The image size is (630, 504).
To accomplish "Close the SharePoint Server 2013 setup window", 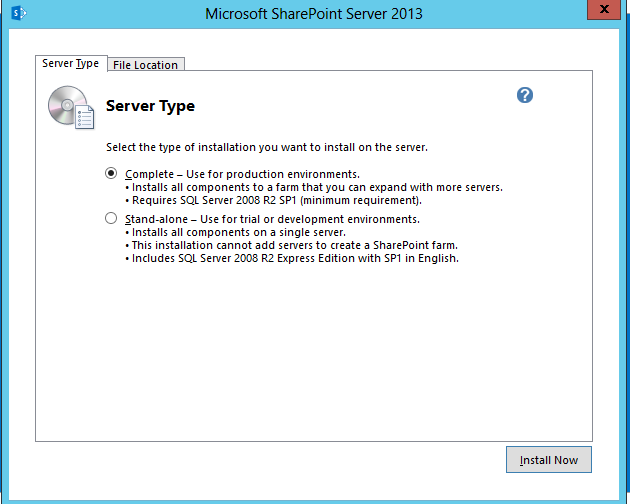I will [x=604, y=9].
